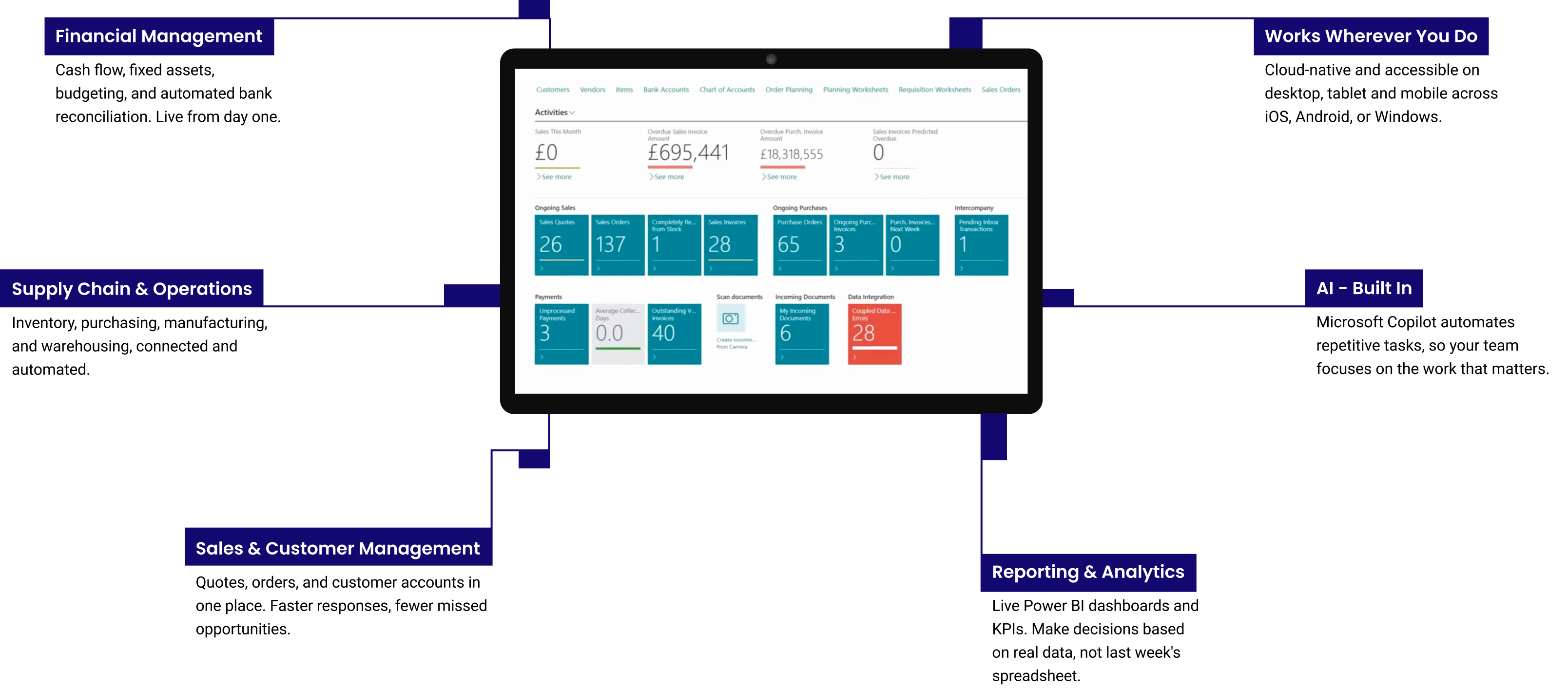The height and width of the screenshot is (688, 1568).
Task: Open the Average Collection Days grey tile
Action: (x=617, y=334)
